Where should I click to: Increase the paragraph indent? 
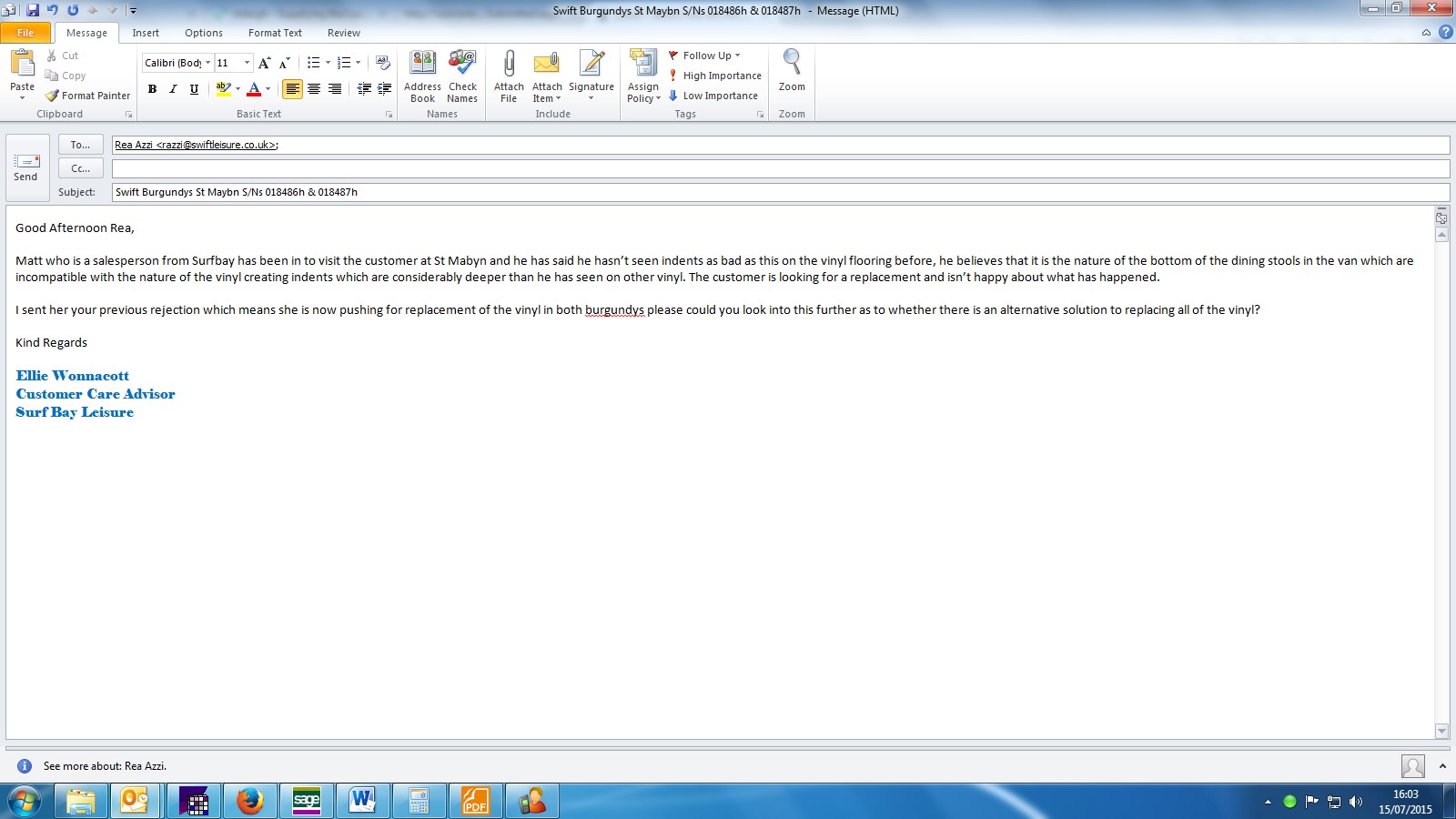tap(384, 88)
